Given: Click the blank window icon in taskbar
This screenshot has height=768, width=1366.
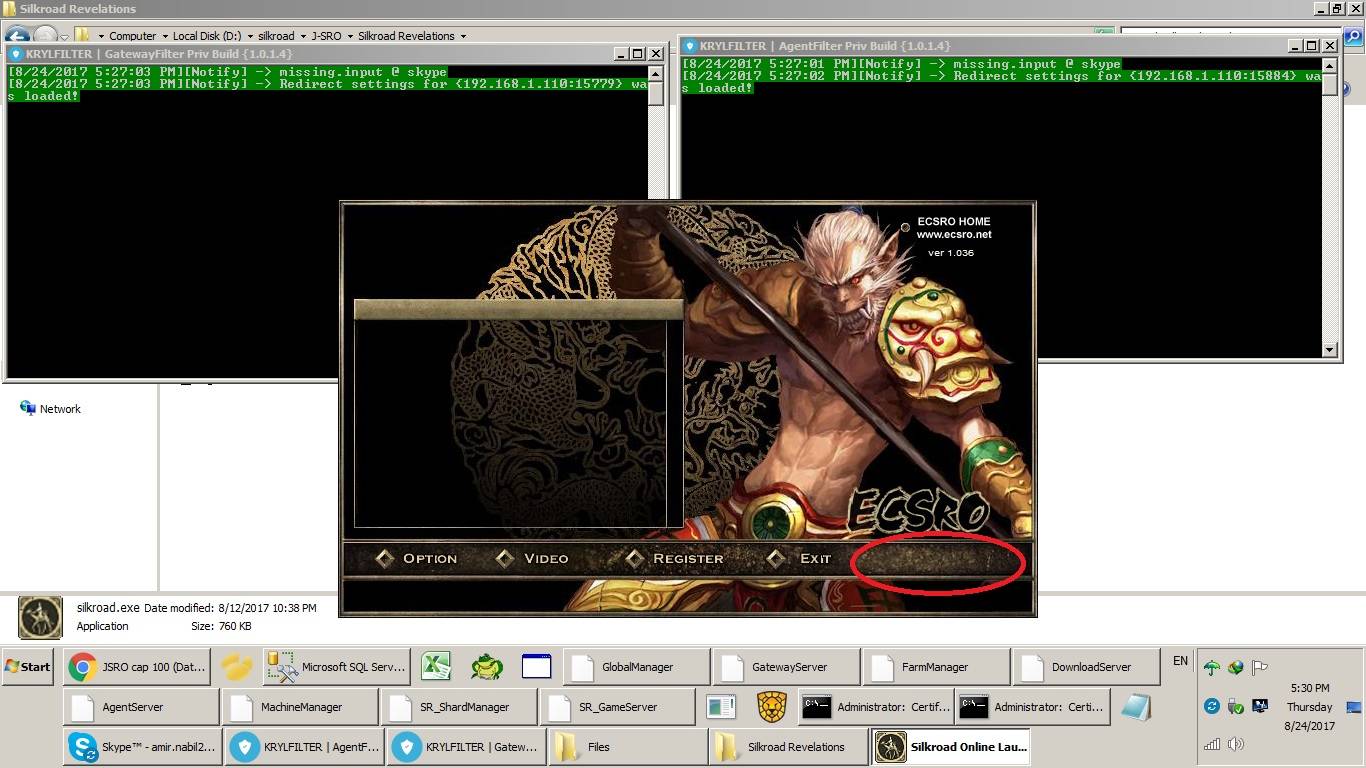Looking at the screenshot, I should pos(536,666).
